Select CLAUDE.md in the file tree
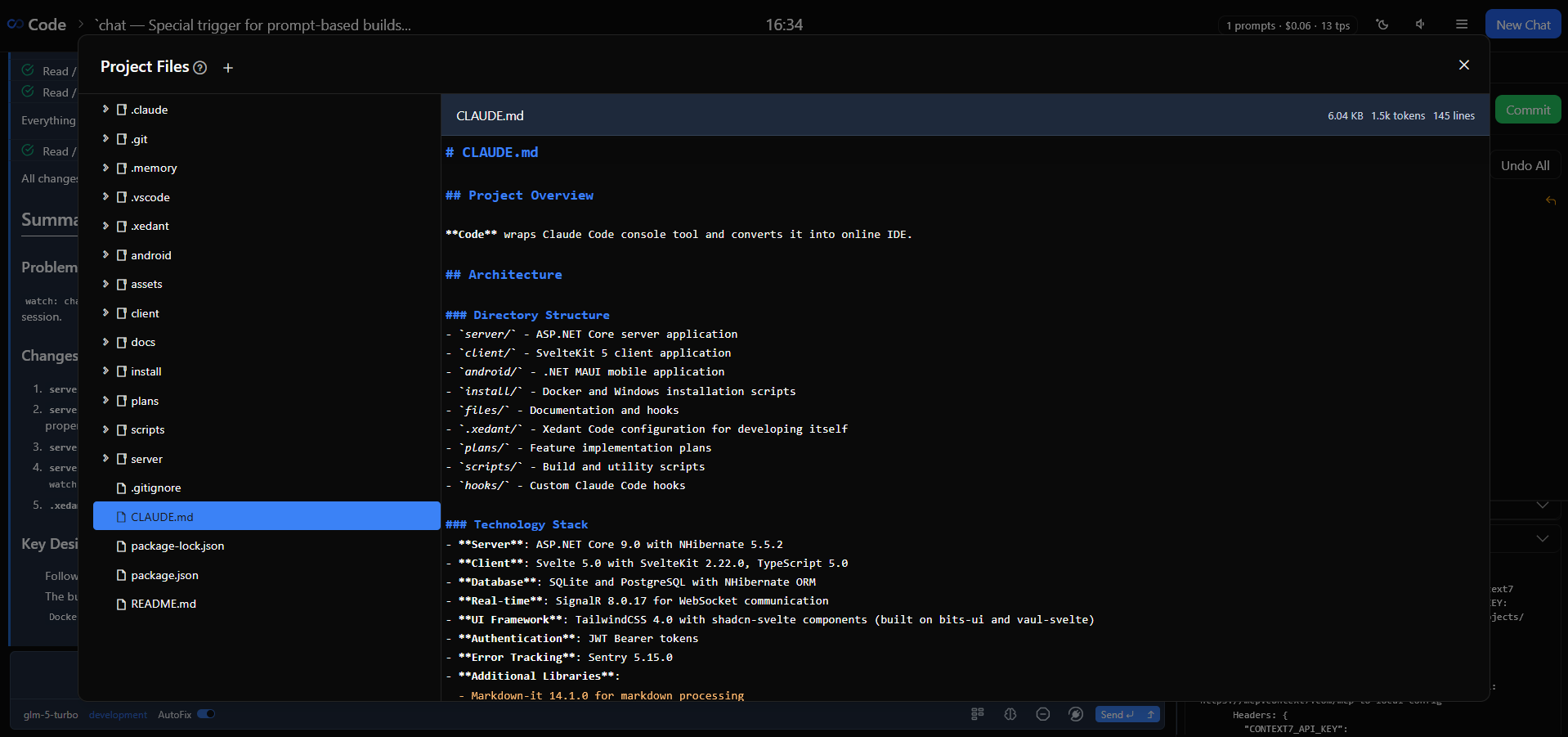 [x=267, y=517]
